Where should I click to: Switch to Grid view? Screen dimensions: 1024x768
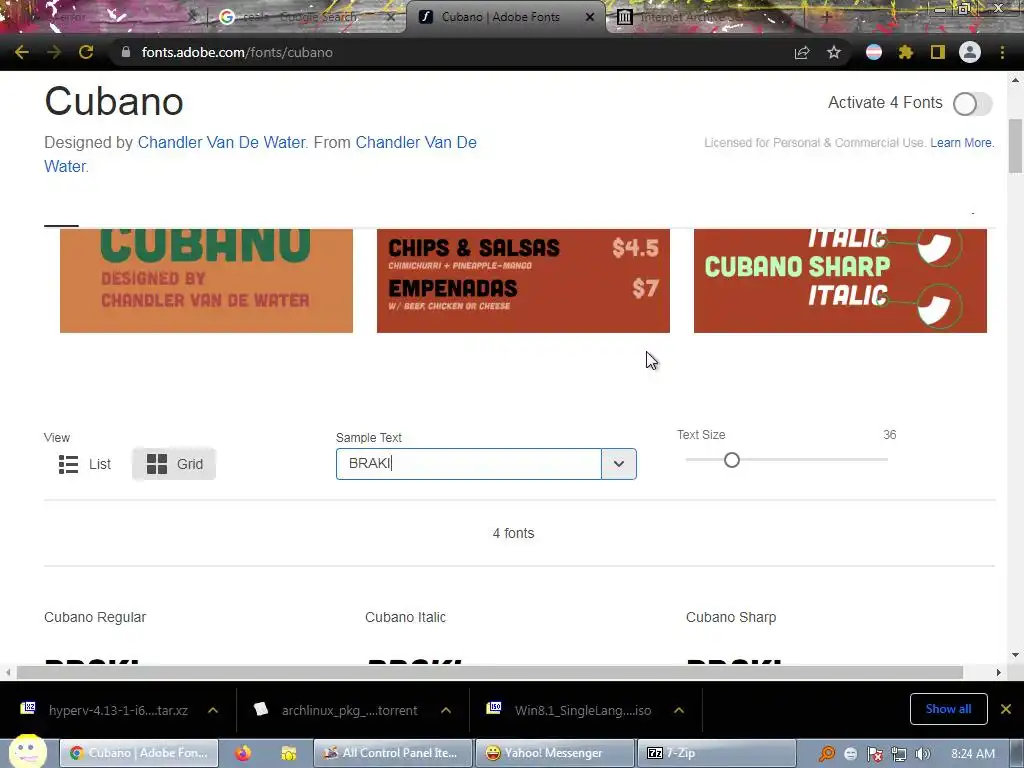(x=174, y=464)
